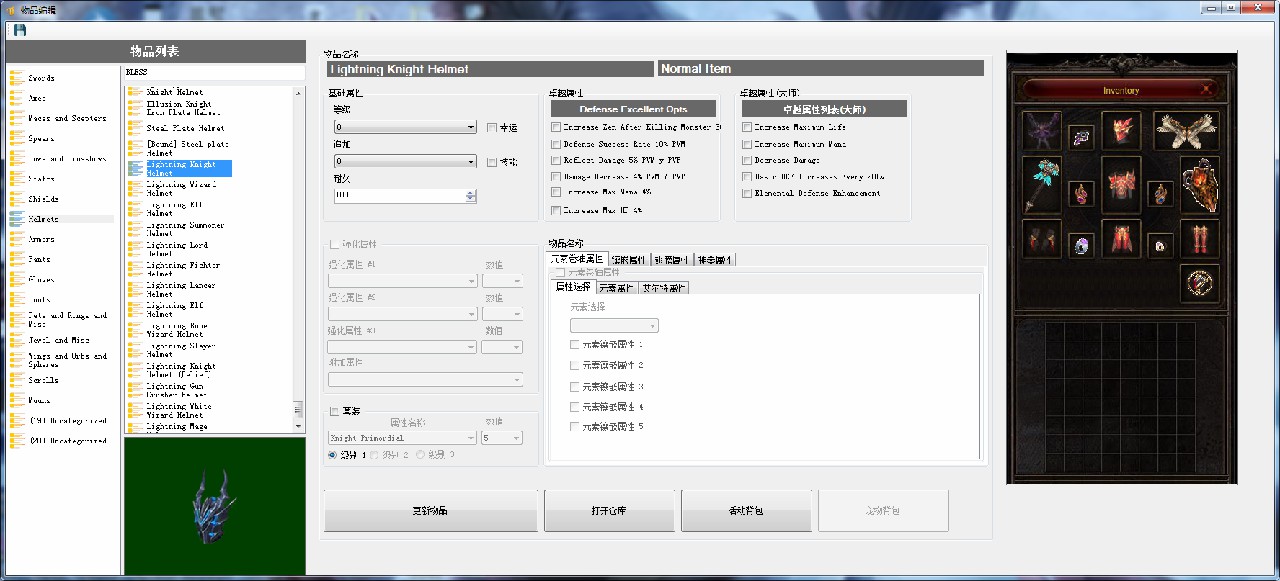
Task: Select the round emblem slot below boots
Action: point(1199,283)
